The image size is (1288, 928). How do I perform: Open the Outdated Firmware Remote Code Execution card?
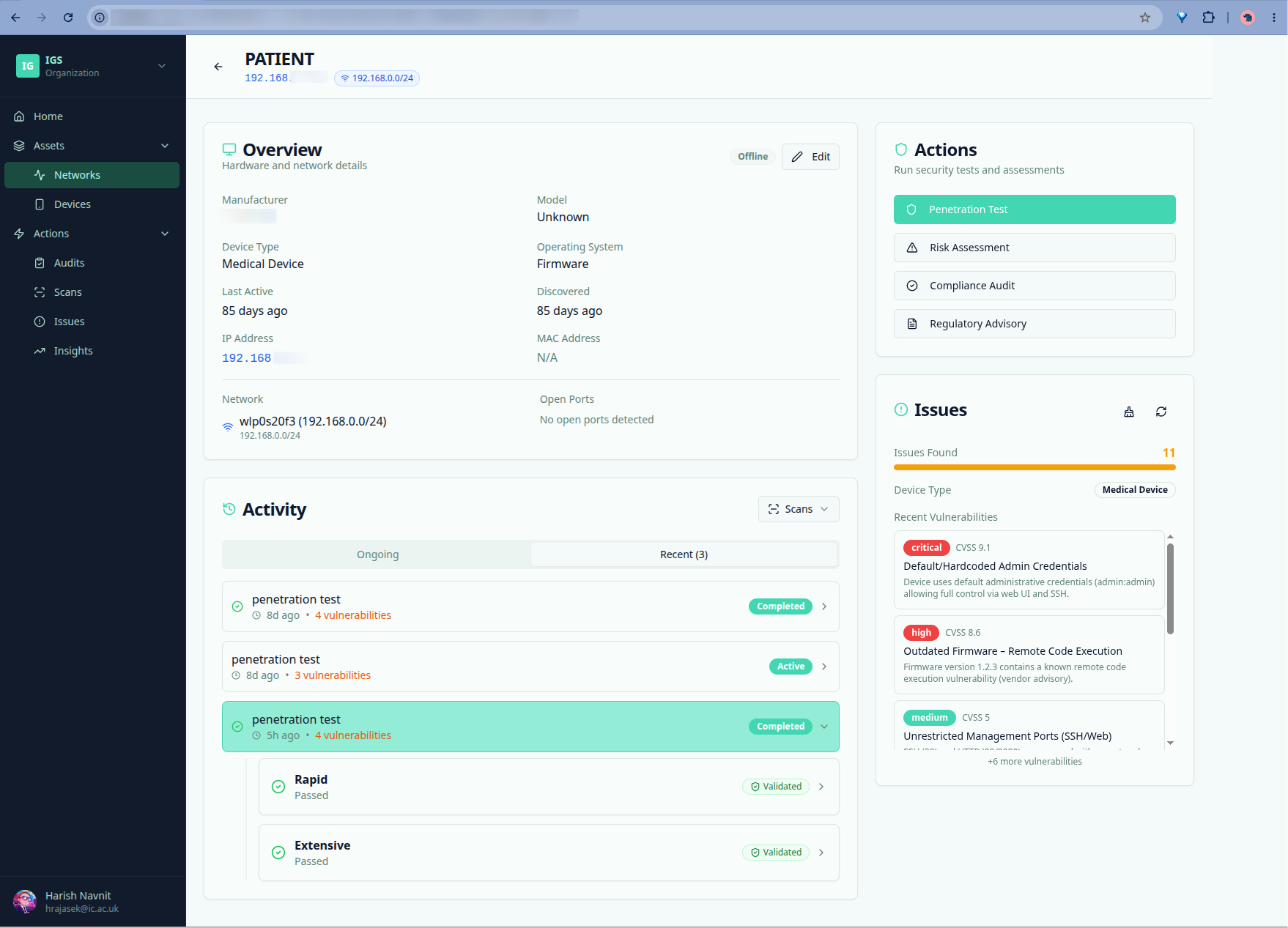[x=1029, y=655]
